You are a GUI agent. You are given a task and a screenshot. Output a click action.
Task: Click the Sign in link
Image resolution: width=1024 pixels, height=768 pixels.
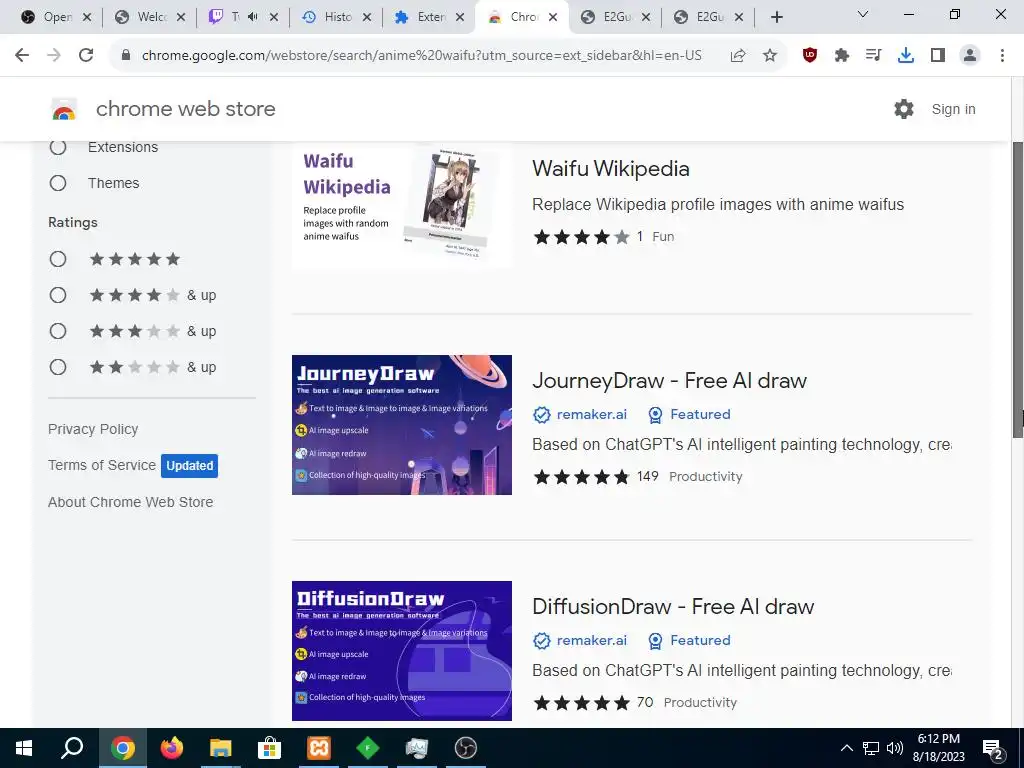tap(953, 109)
